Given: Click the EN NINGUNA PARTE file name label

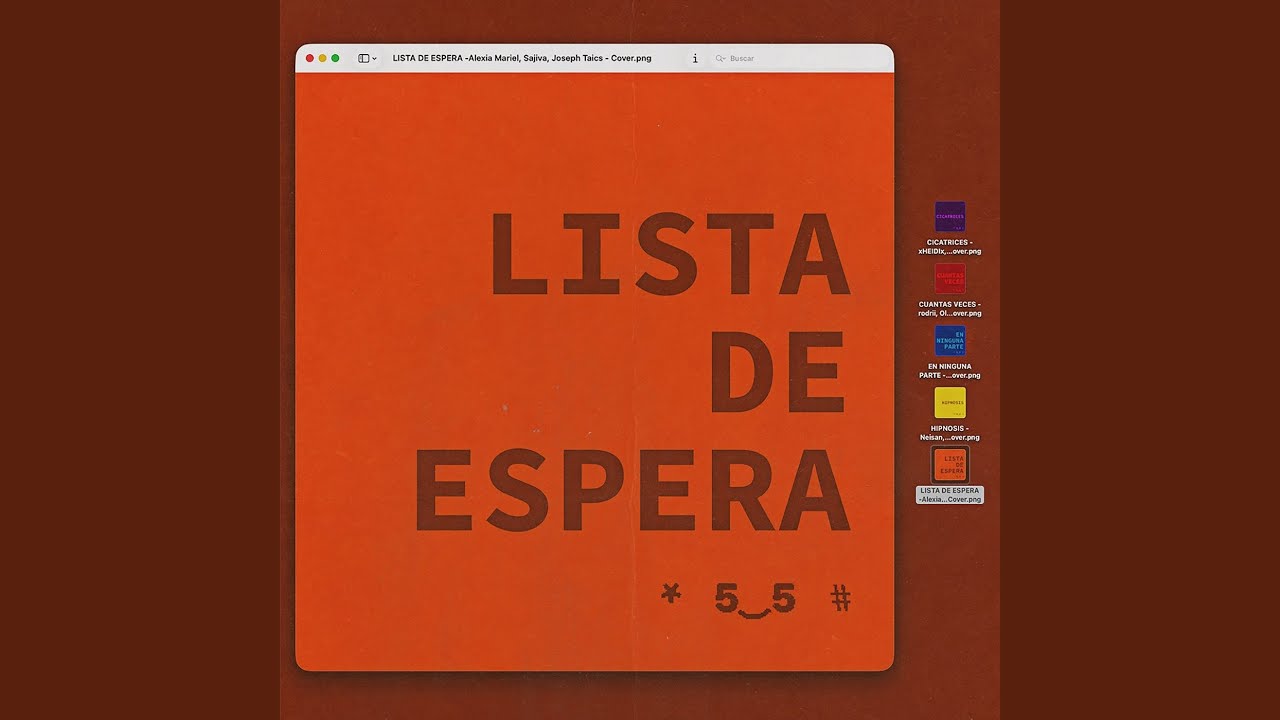Looking at the screenshot, I should [x=950, y=371].
